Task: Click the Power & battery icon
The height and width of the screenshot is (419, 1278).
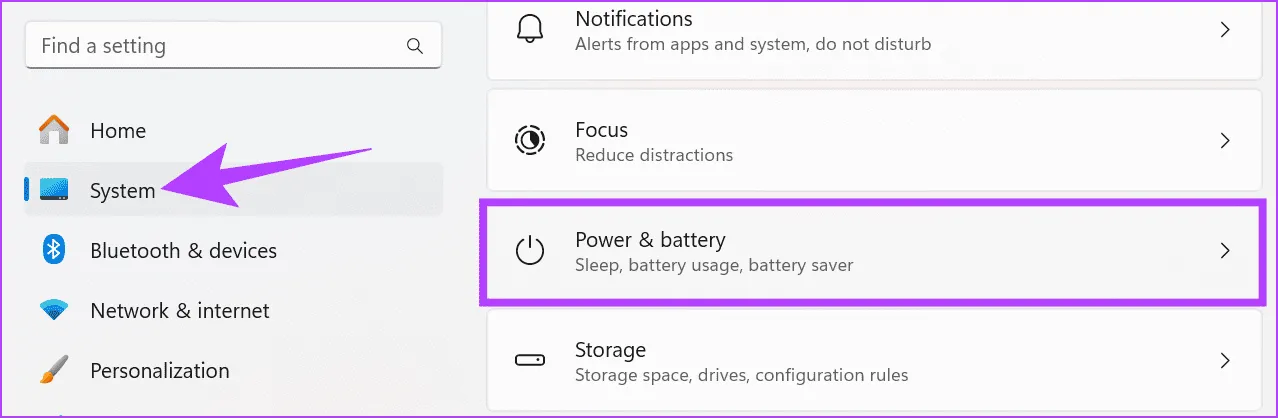Action: (529, 251)
